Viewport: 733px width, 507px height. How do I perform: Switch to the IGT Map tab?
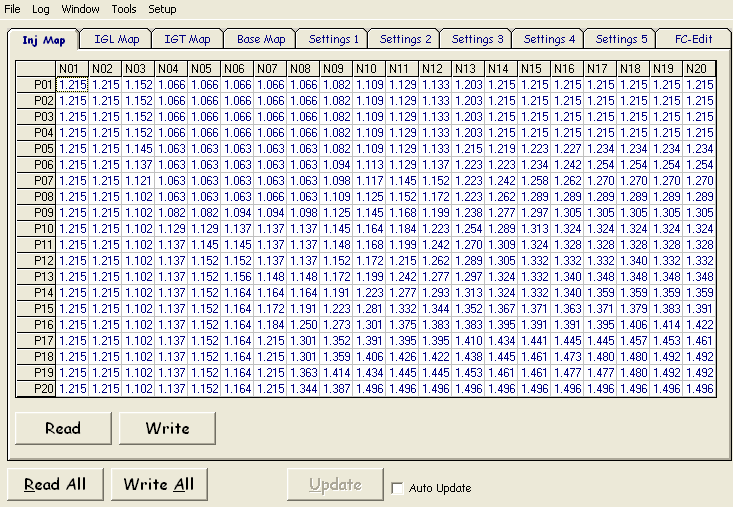click(187, 39)
